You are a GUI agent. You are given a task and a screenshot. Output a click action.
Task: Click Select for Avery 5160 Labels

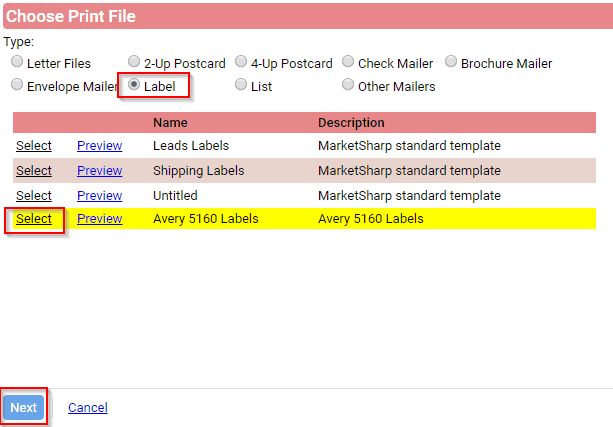34,219
